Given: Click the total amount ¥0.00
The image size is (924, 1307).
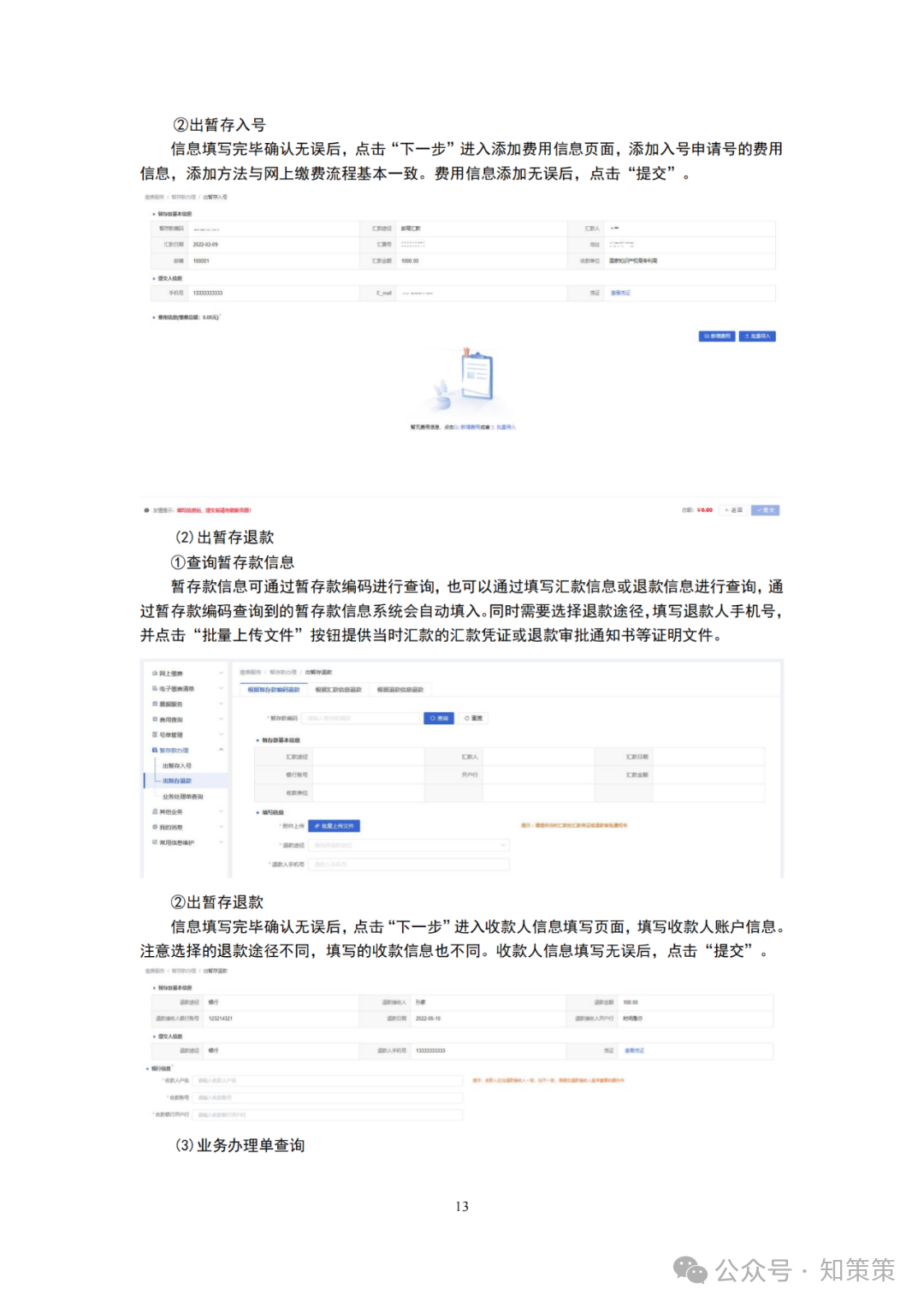Looking at the screenshot, I should tap(705, 510).
